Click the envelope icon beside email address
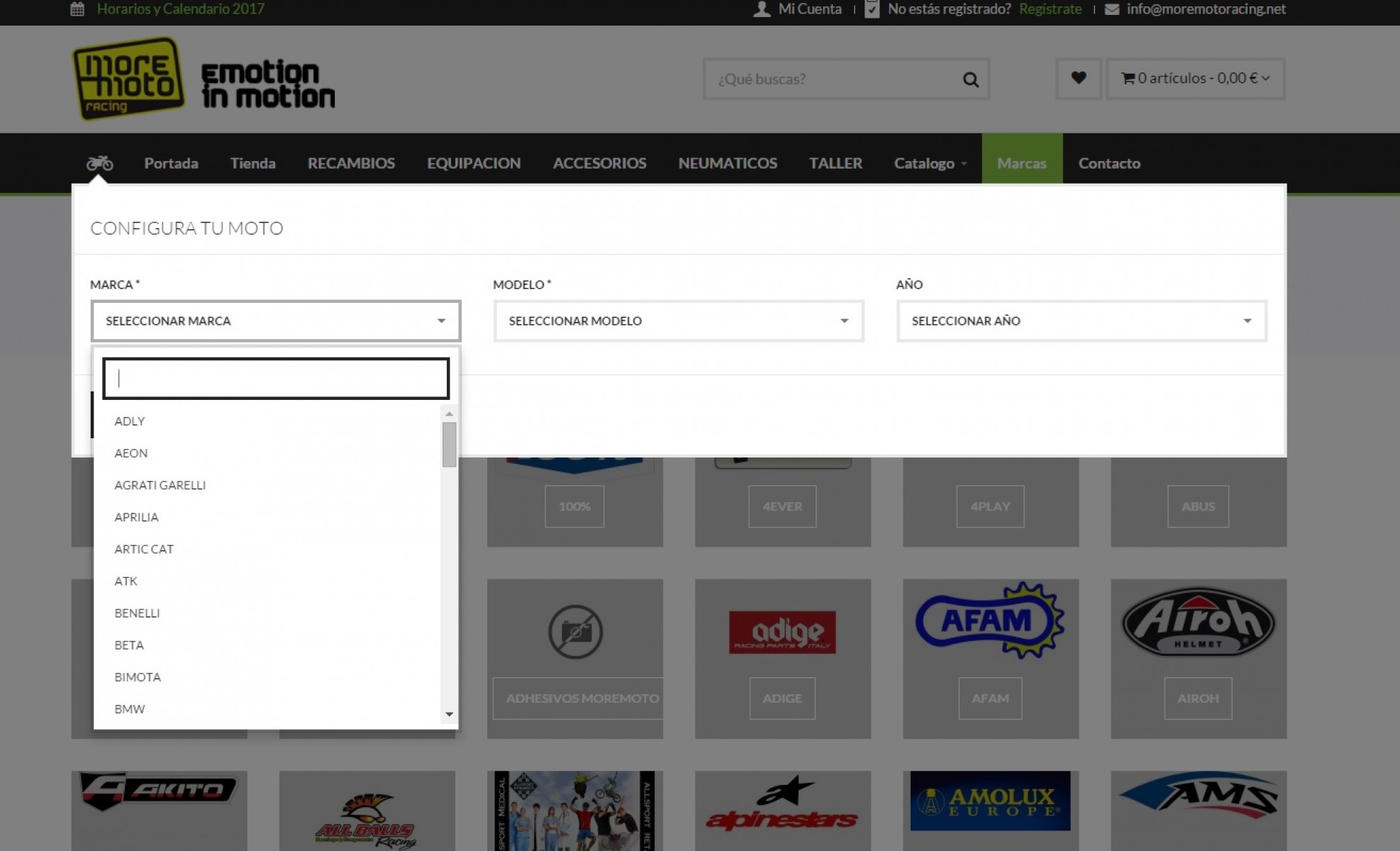Image resolution: width=1400 pixels, height=851 pixels. (x=1112, y=9)
